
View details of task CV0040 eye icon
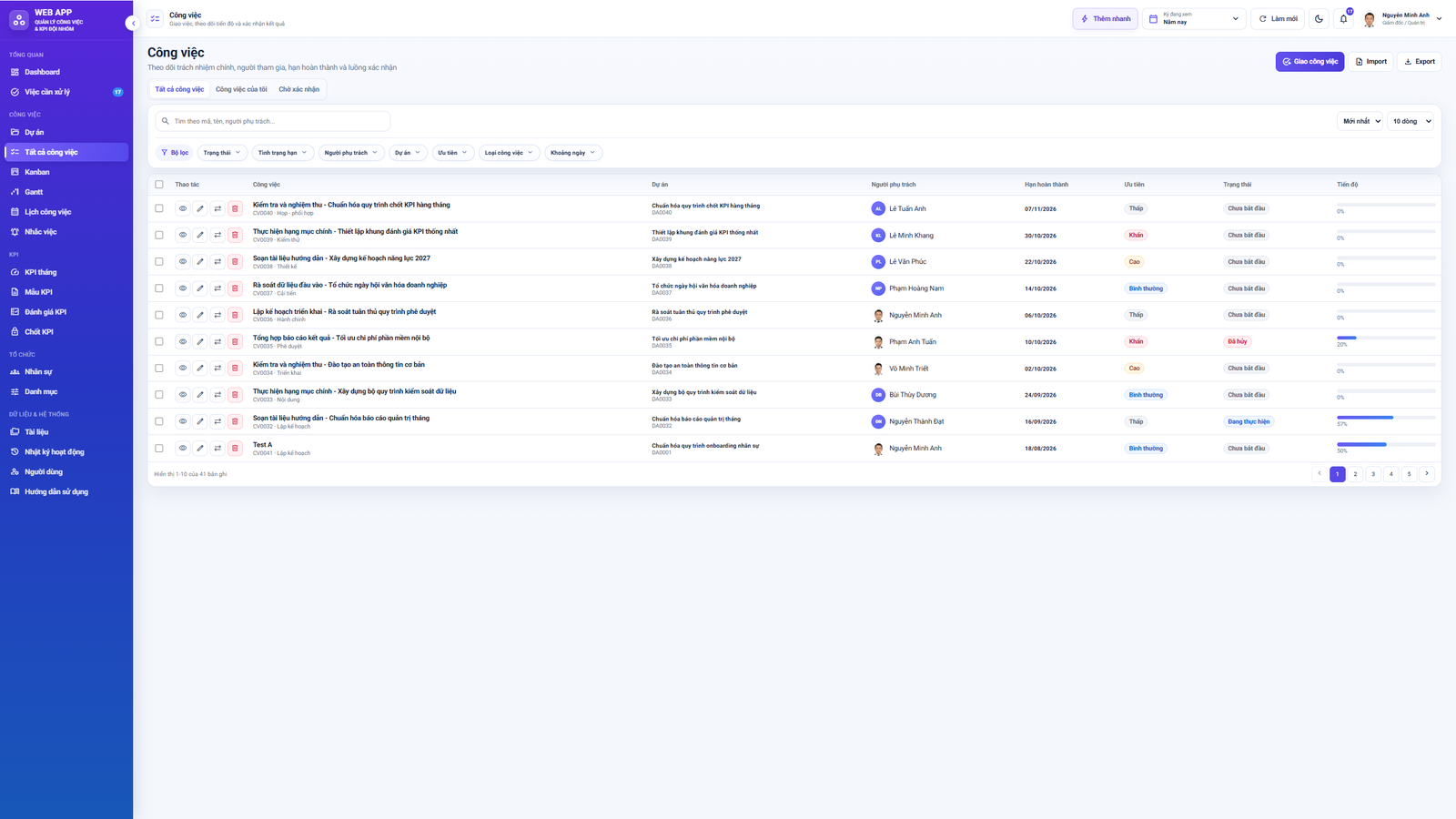183,208
